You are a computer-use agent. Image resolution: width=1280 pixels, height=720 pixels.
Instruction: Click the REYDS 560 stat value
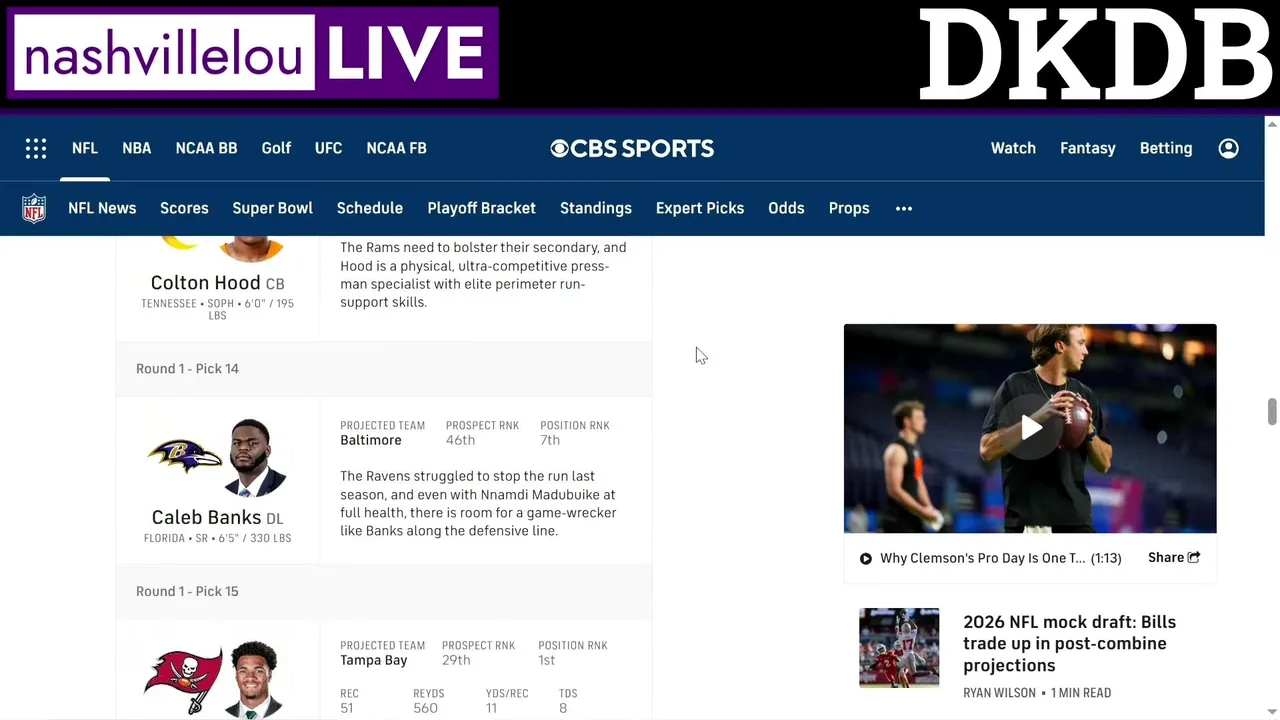pos(425,708)
